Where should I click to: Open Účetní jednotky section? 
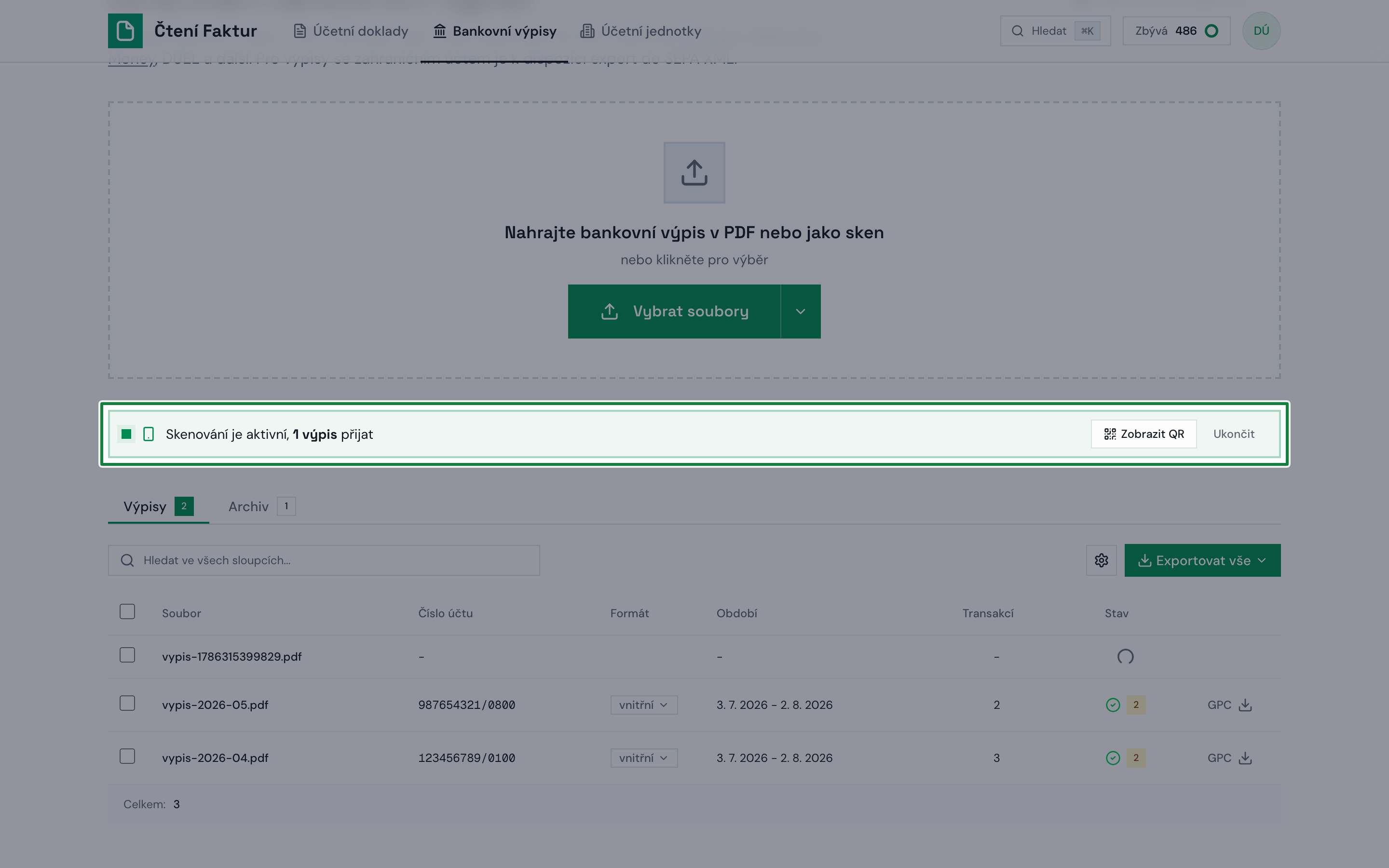[640, 31]
